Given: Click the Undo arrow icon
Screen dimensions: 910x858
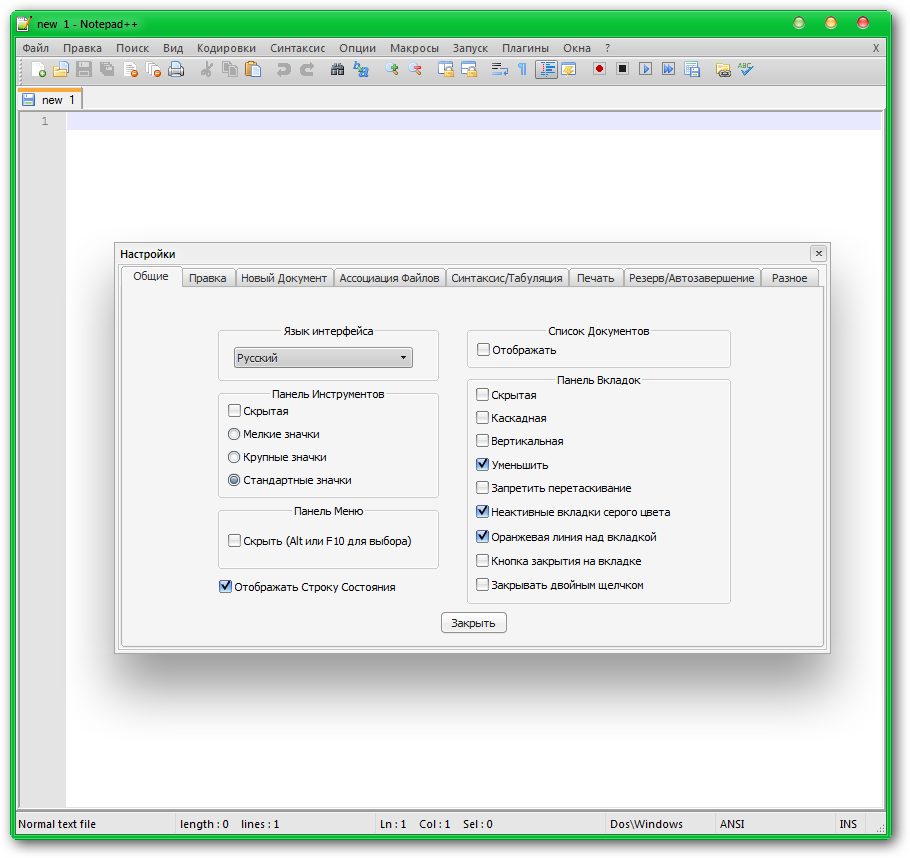Looking at the screenshot, I should click(x=283, y=70).
